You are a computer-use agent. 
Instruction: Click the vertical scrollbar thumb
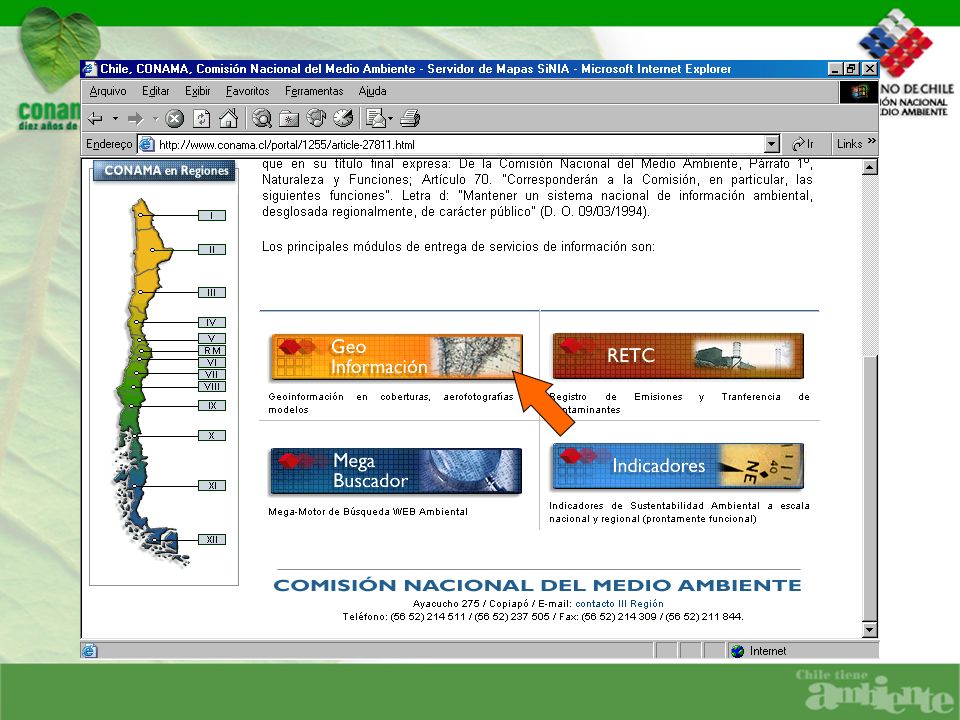click(869, 488)
